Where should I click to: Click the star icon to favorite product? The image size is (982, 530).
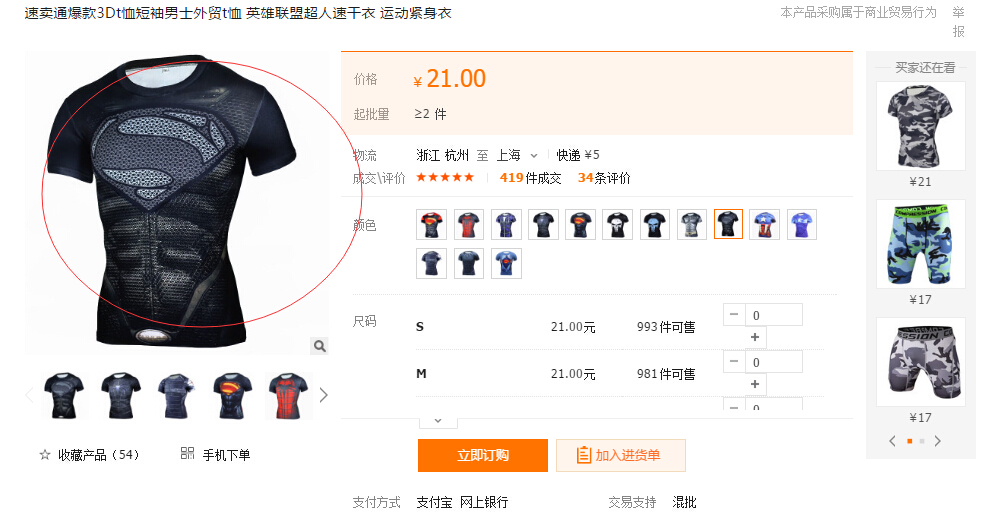pyautogui.click(x=44, y=455)
